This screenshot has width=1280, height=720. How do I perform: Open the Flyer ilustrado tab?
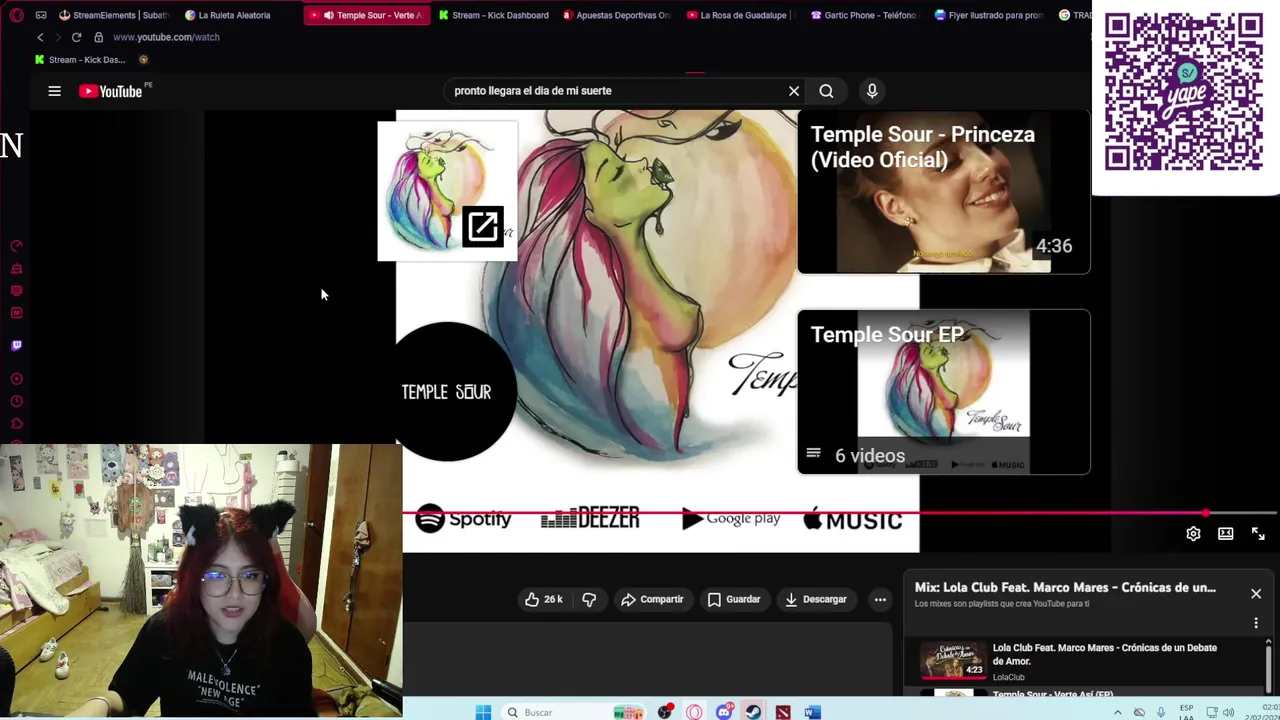988,15
